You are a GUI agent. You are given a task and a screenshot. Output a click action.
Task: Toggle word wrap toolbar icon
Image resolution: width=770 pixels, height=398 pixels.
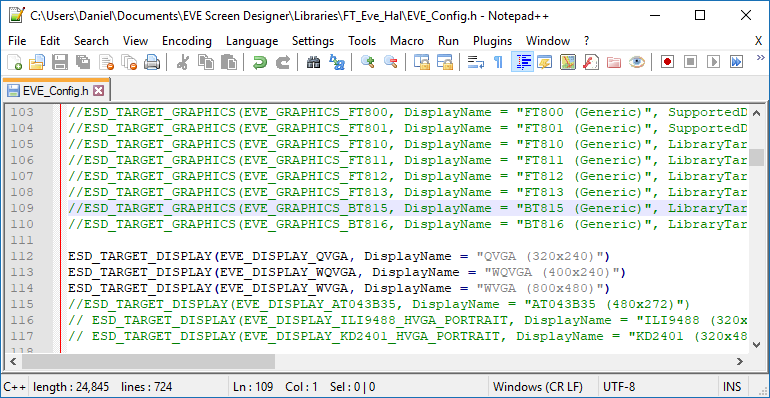[475, 62]
